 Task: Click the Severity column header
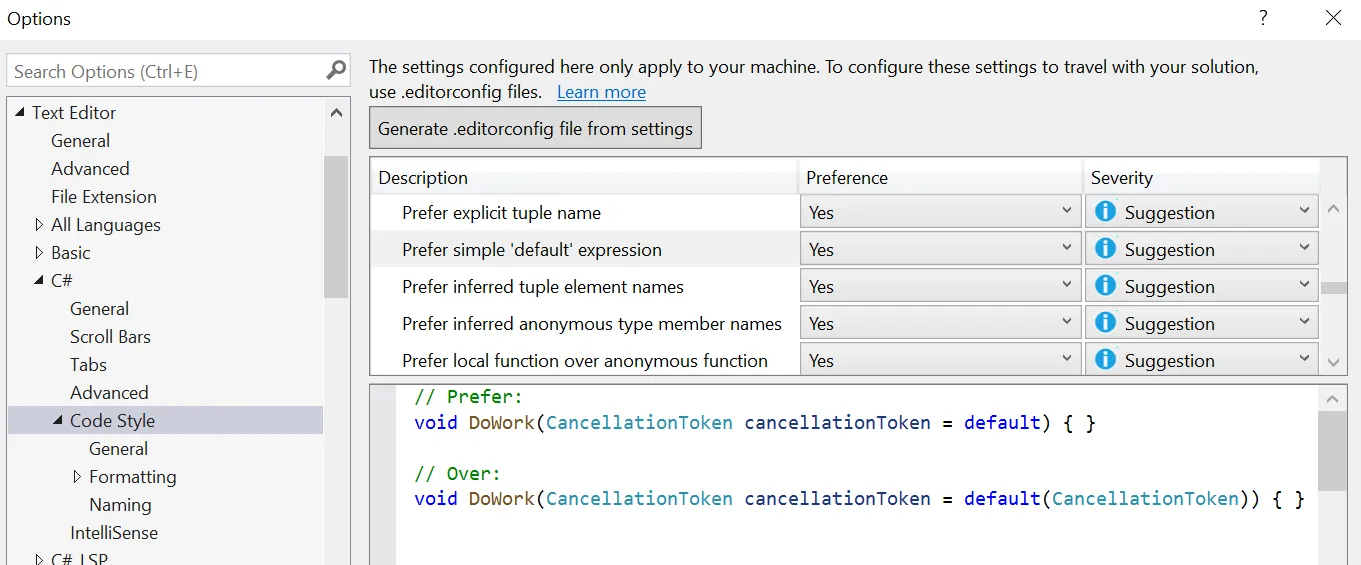point(1121,178)
